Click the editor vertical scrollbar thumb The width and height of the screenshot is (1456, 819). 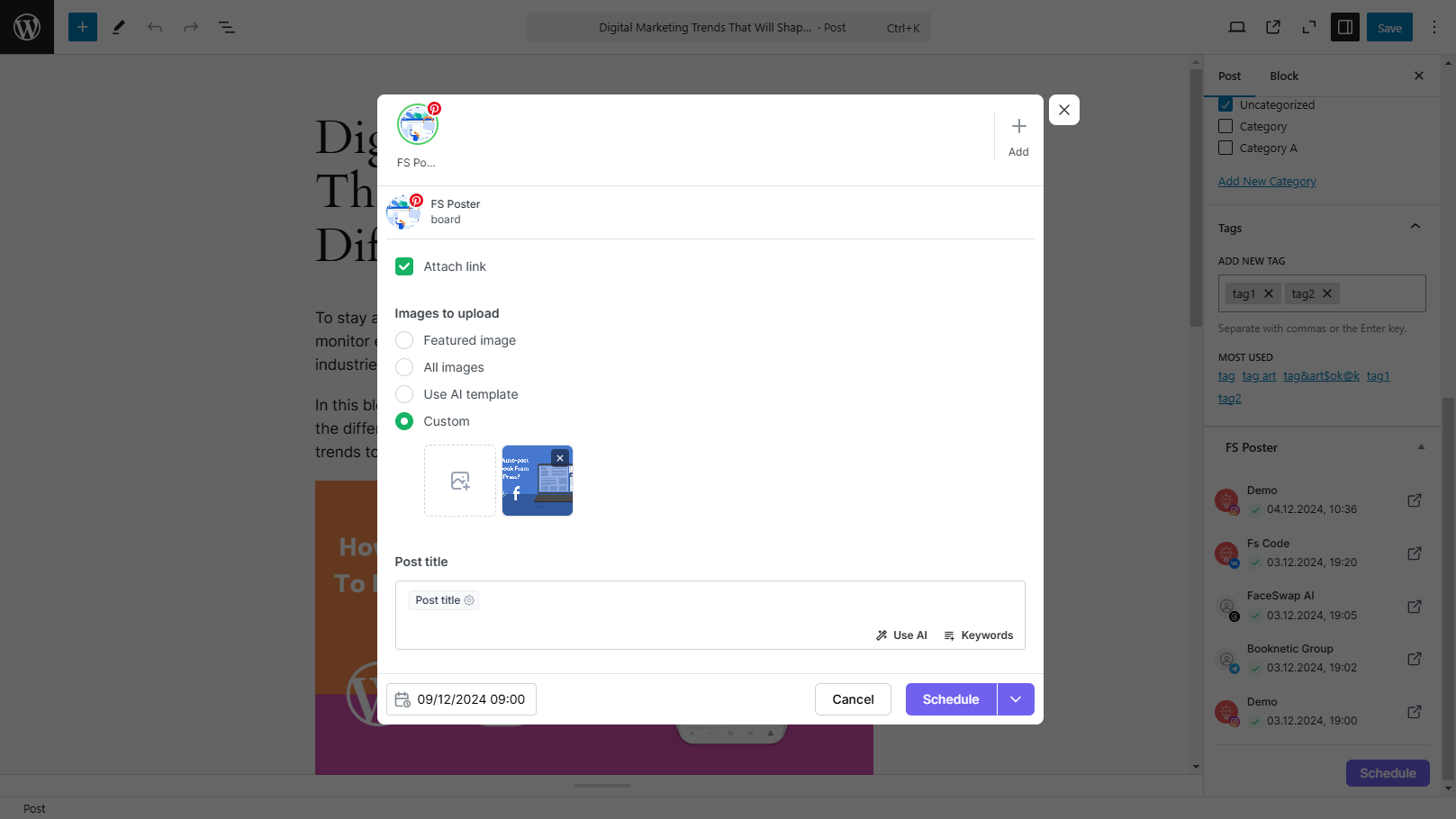click(1196, 198)
